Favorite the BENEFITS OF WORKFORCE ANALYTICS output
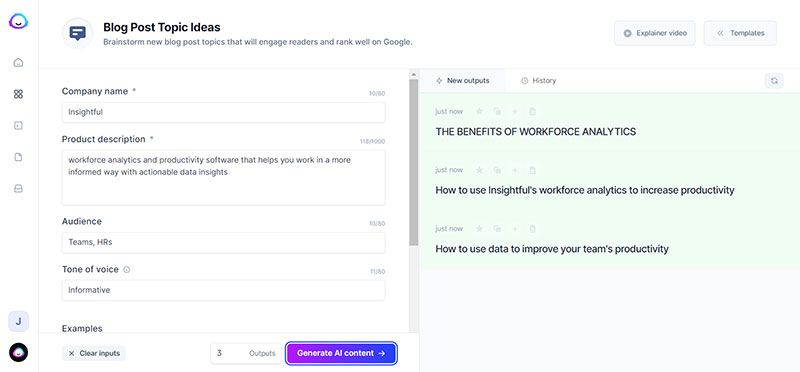The image size is (800, 372). [479, 111]
